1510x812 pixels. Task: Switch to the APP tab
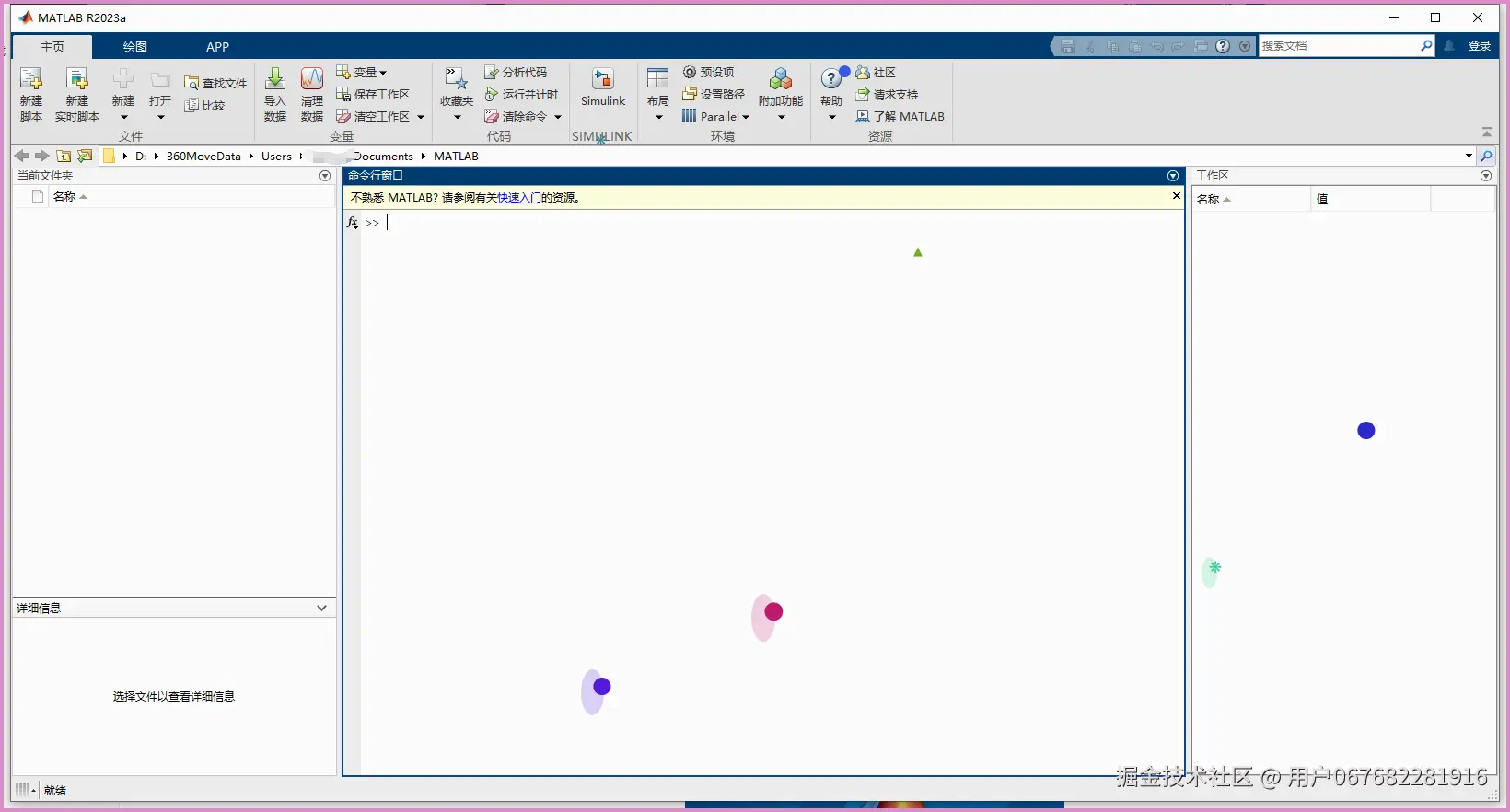[x=218, y=47]
